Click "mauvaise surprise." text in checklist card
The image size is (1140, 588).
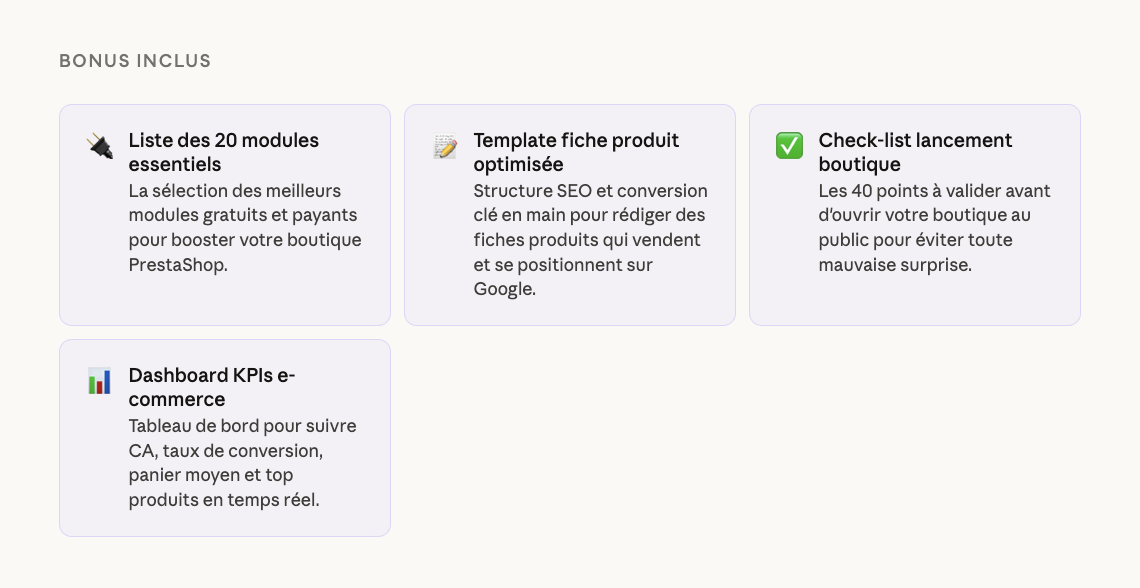pyautogui.click(x=895, y=265)
